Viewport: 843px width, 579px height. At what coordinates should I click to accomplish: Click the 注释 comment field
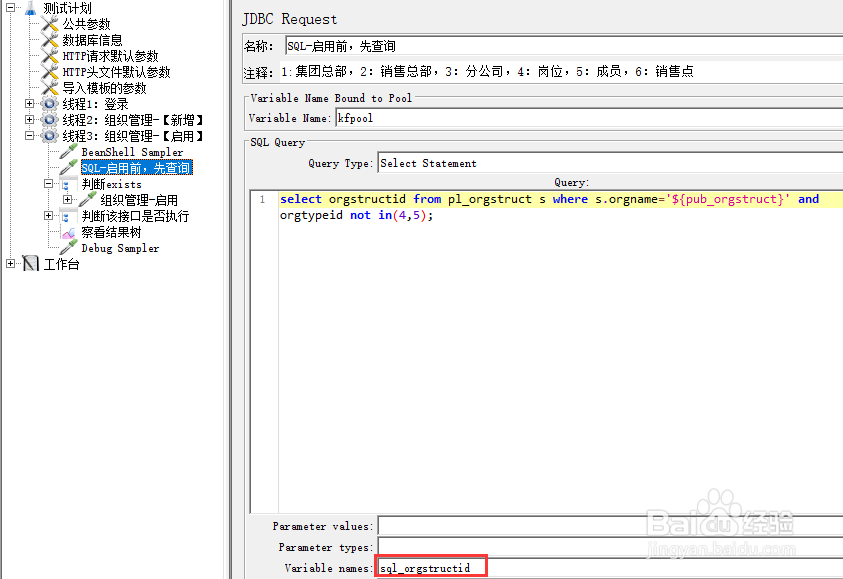pyautogui.click(x=560, y=72)
